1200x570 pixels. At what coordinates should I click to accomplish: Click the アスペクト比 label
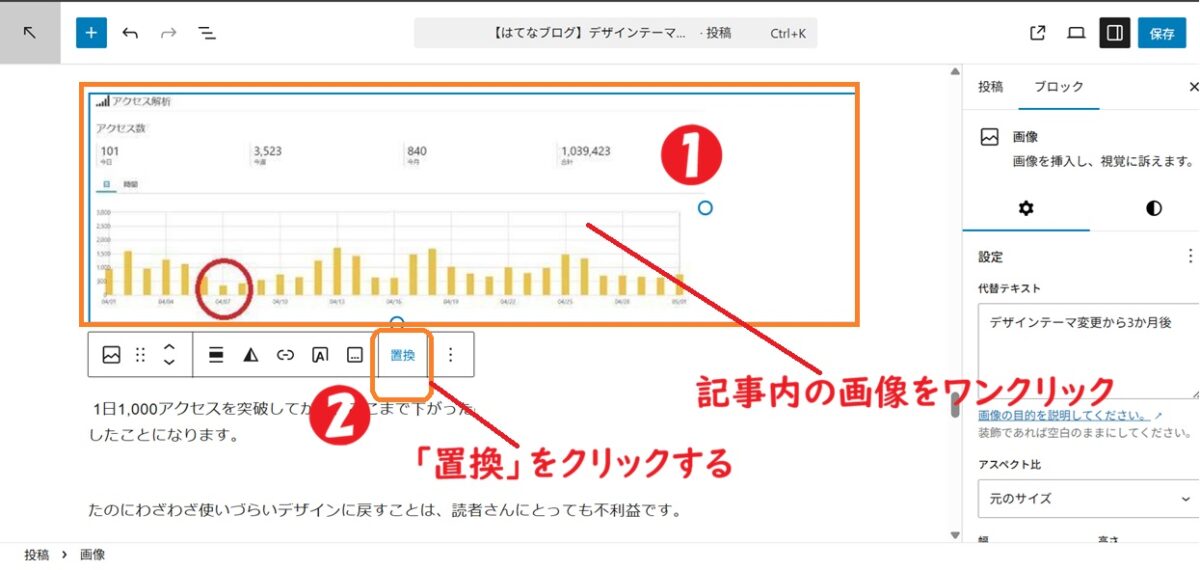[x=1009, y=465]
